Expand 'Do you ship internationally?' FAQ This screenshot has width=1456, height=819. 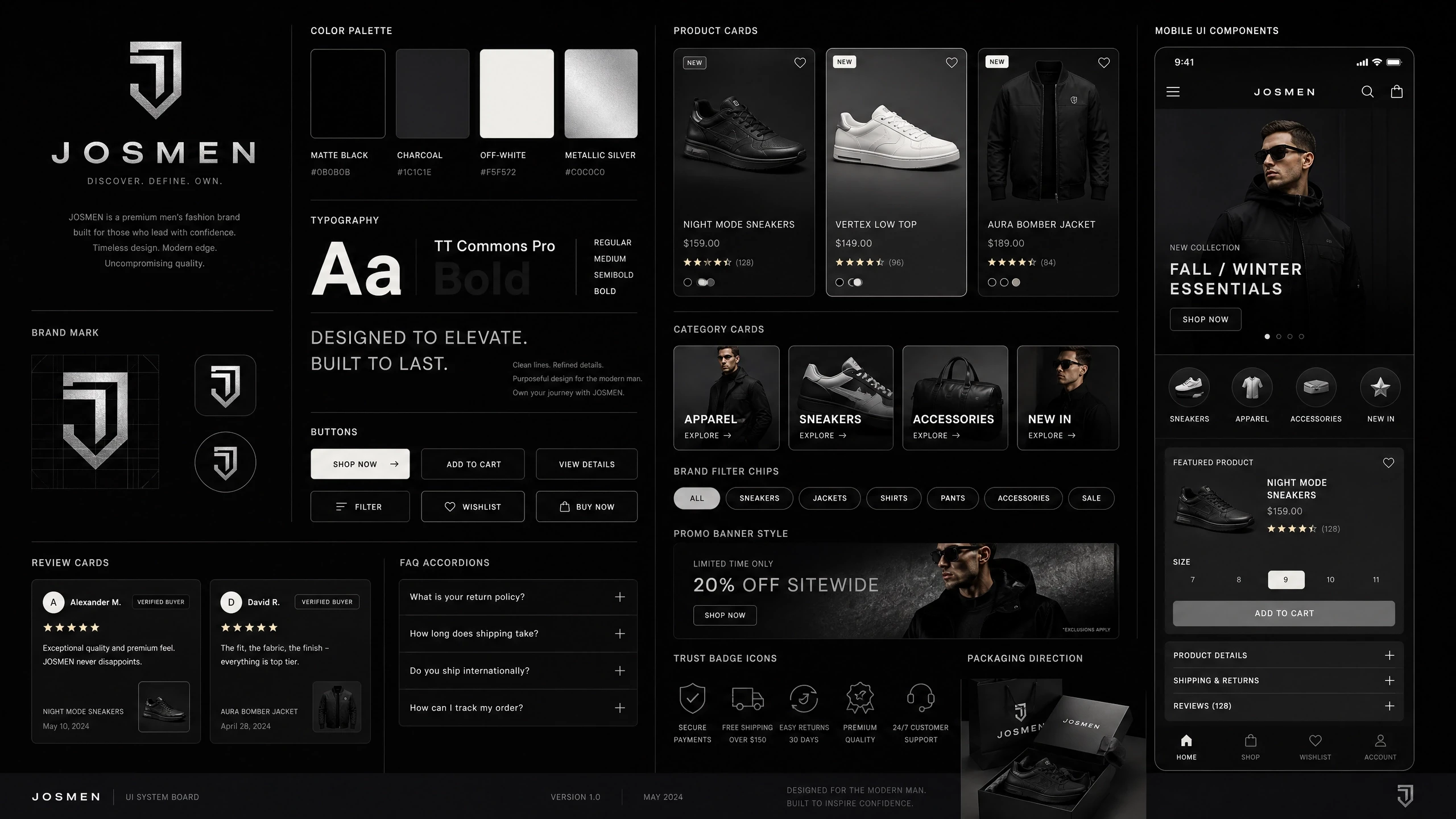(x=518, y=671)
